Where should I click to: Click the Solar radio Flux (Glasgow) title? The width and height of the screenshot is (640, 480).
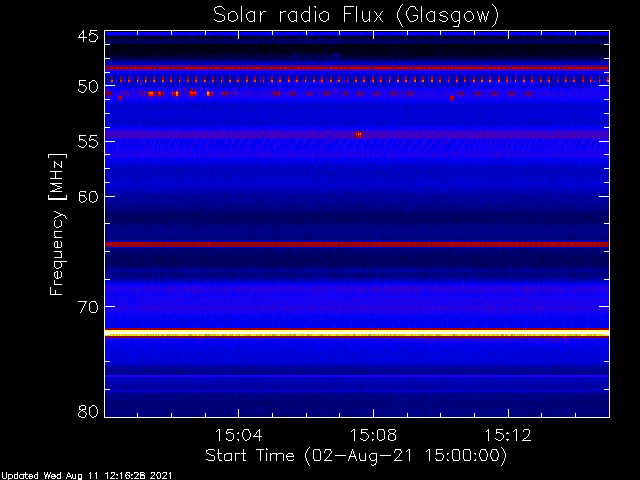pos(356,16)
